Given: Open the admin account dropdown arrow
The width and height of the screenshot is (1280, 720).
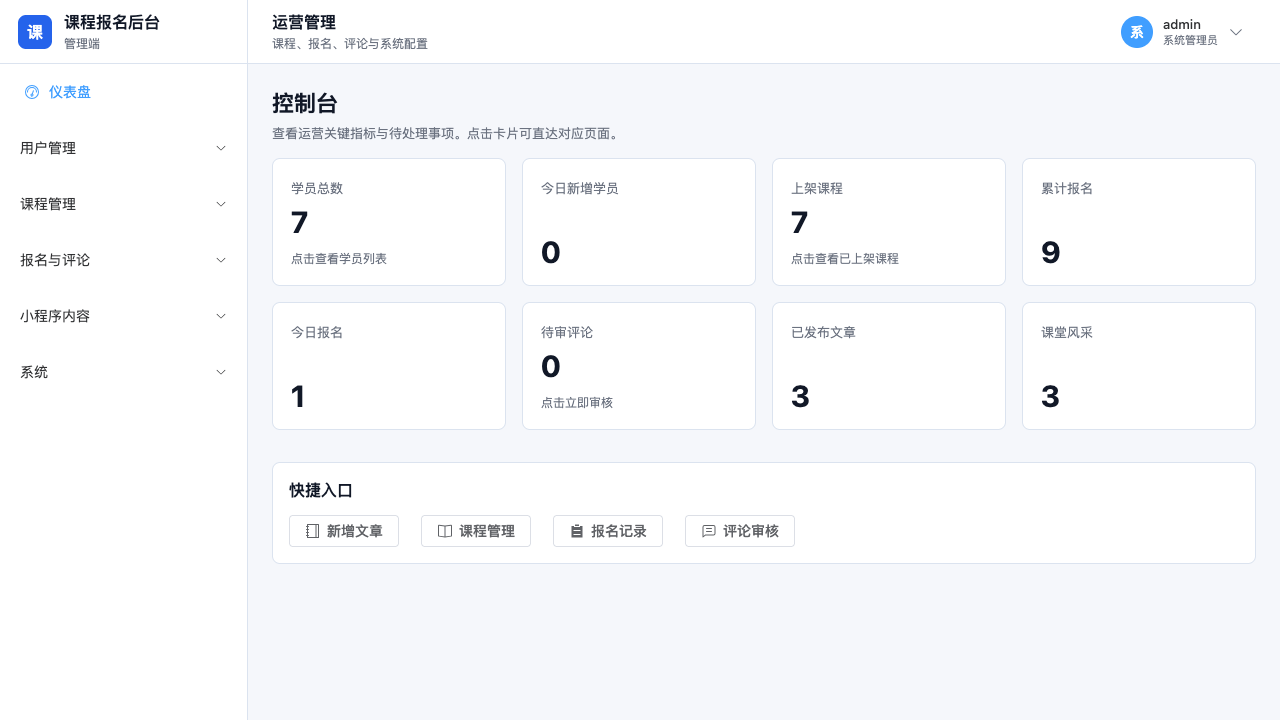Looking at the screenshot, I should [x=1236, y=32].
